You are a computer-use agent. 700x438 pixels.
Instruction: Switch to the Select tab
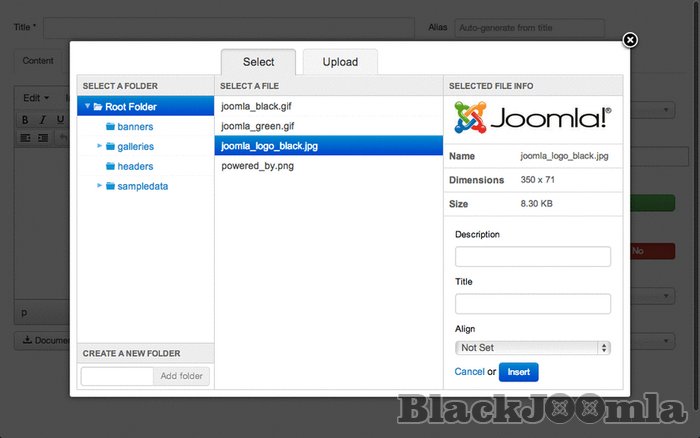258,62
